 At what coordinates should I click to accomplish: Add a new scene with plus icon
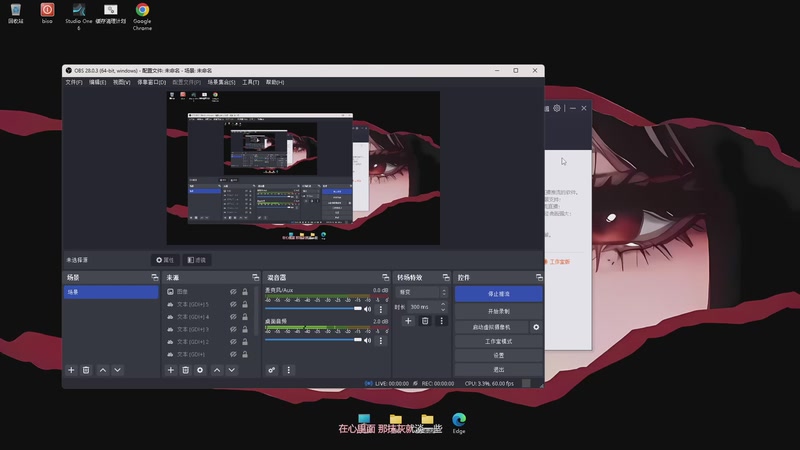(71, 370)
